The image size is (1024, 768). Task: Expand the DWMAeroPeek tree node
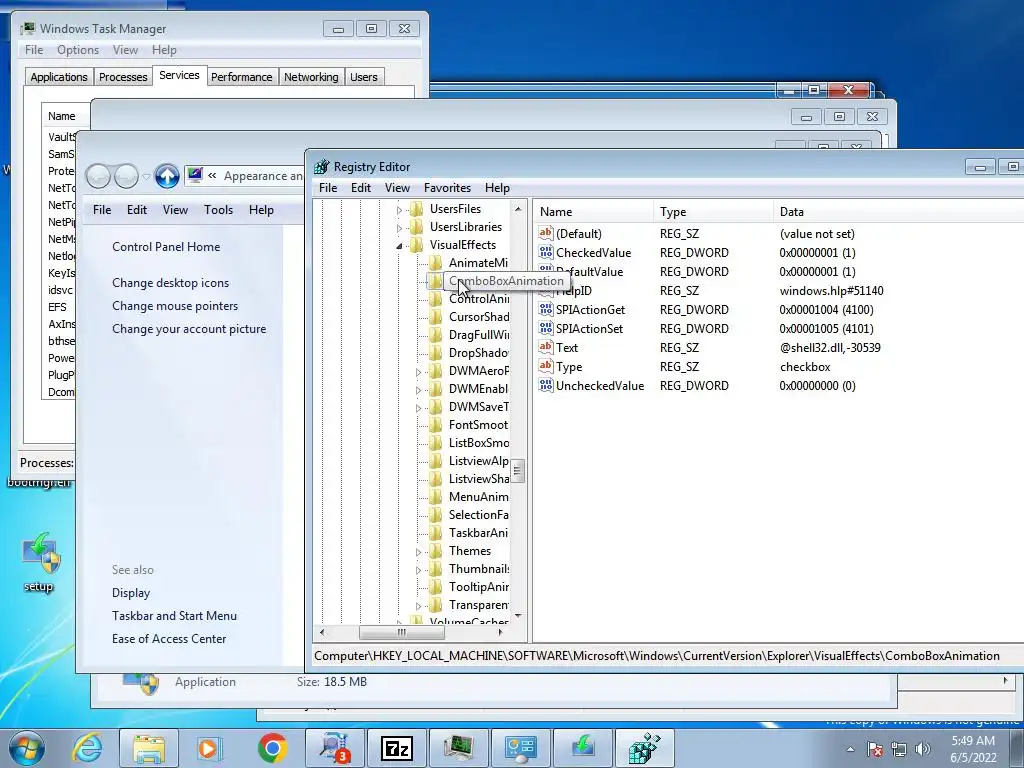[419, 372]
